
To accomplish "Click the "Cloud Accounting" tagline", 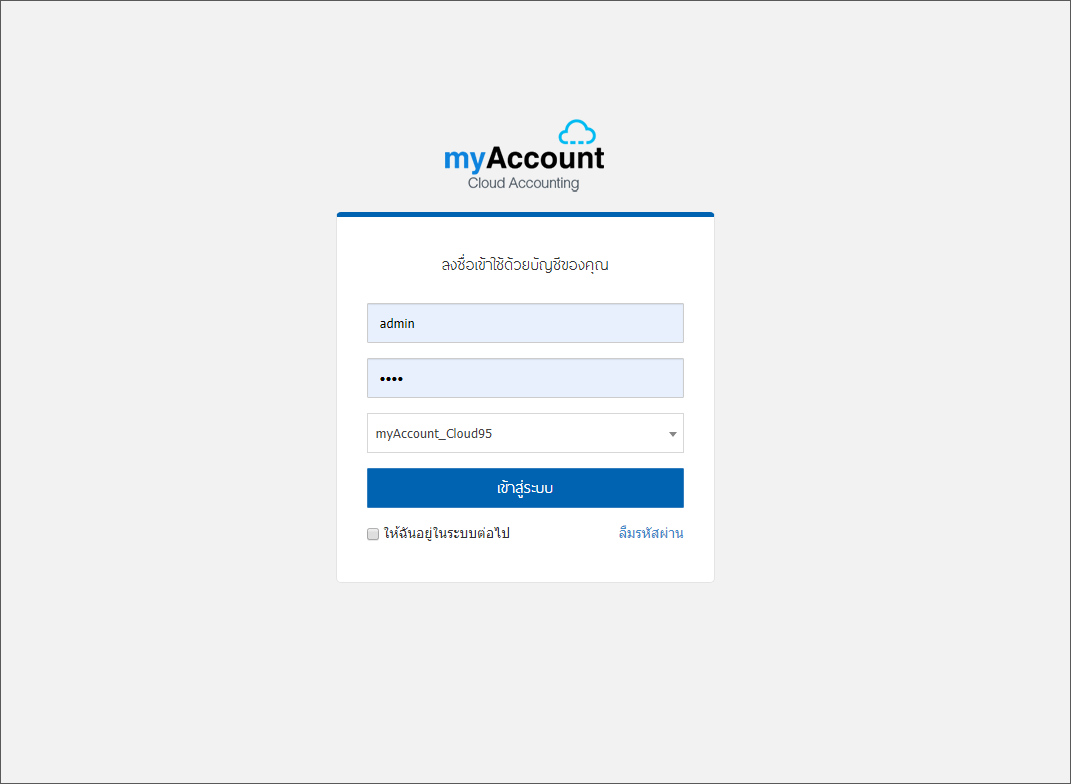I will click(523, 183).
